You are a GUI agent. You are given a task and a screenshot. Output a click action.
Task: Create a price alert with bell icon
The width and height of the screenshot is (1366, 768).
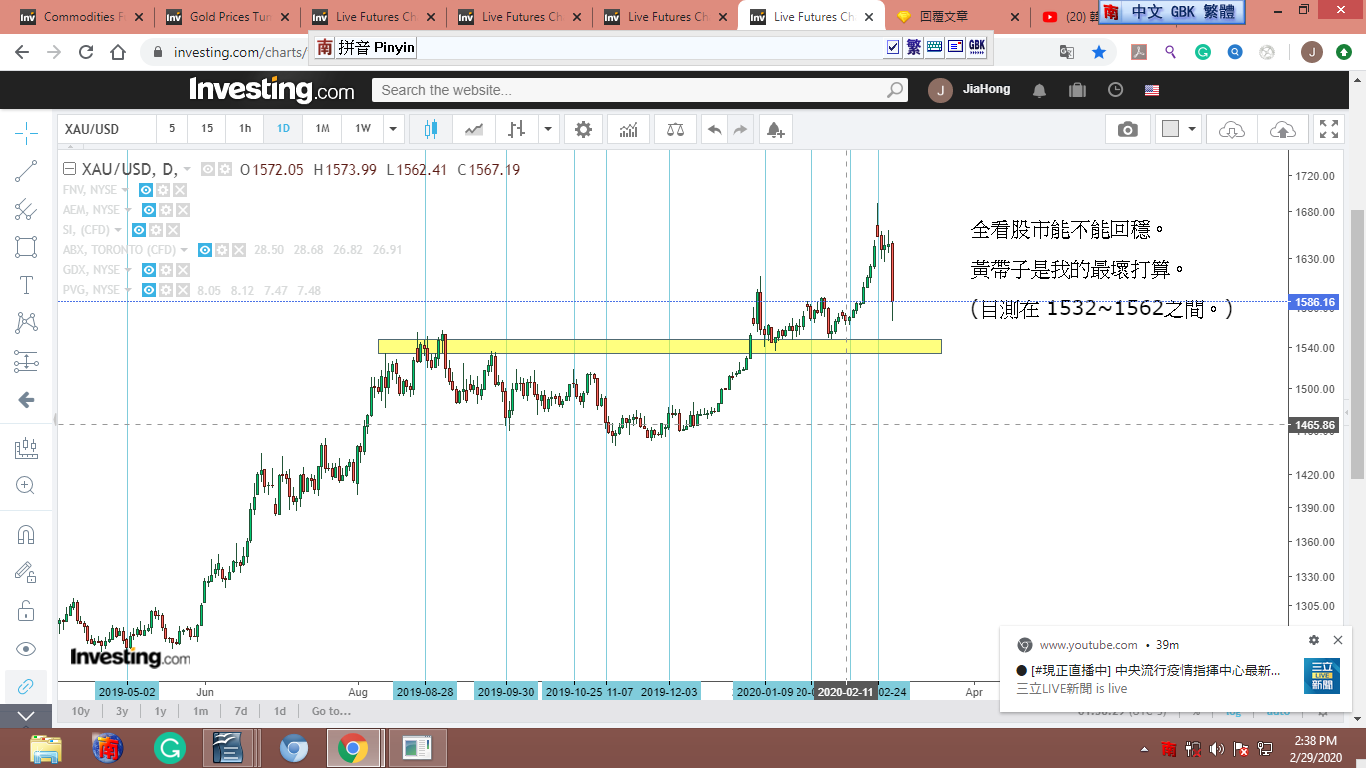[x=774, y=129]
